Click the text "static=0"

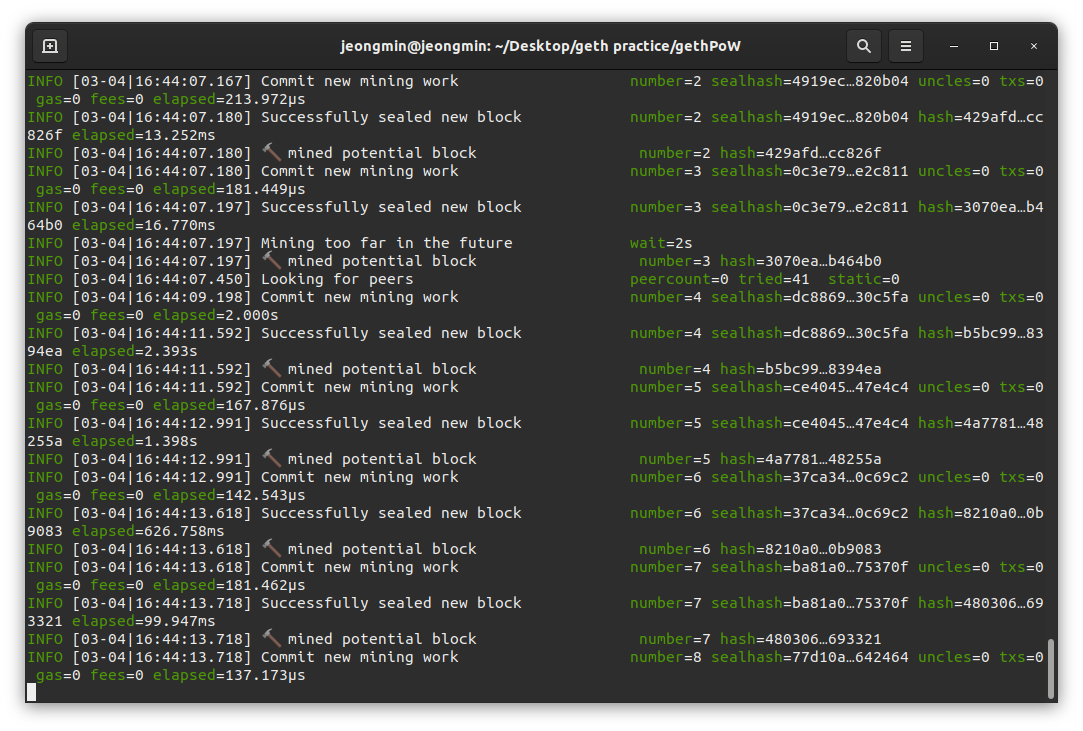[864, 279]
